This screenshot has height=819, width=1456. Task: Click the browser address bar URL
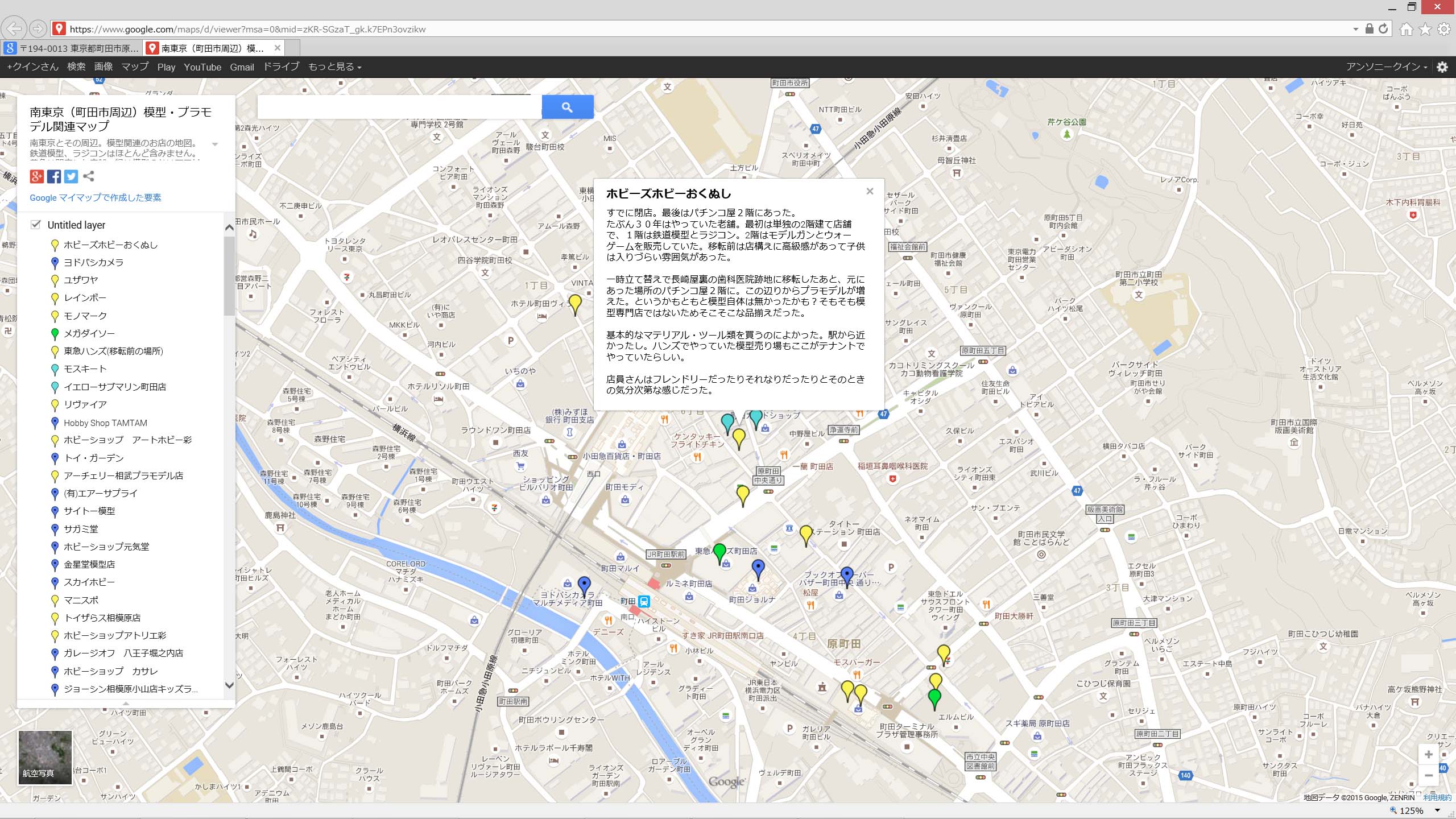[x=247, y=29]
